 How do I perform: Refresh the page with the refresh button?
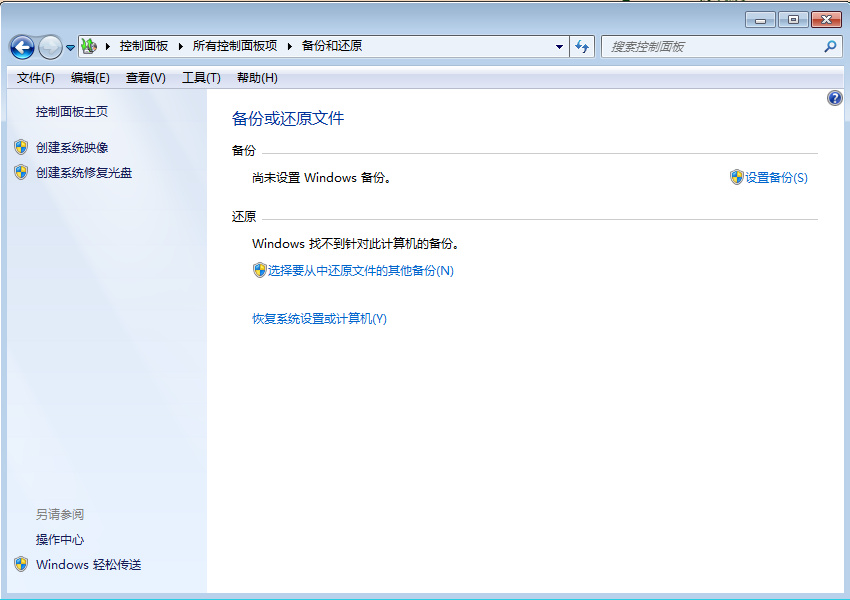(582, 47)
